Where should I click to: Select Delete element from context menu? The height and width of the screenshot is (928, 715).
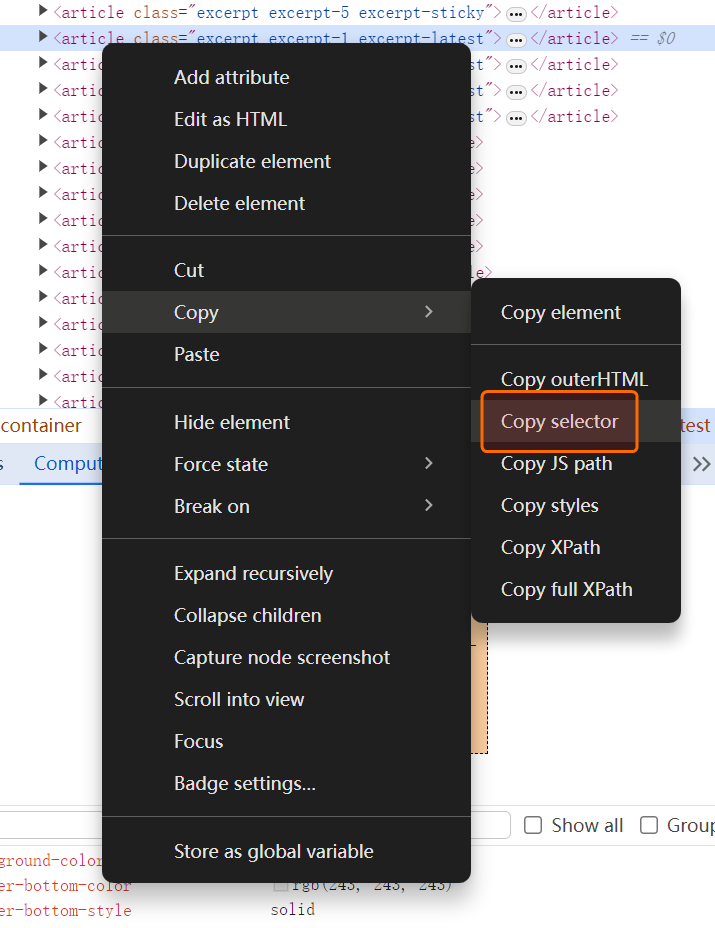[239, 203]
